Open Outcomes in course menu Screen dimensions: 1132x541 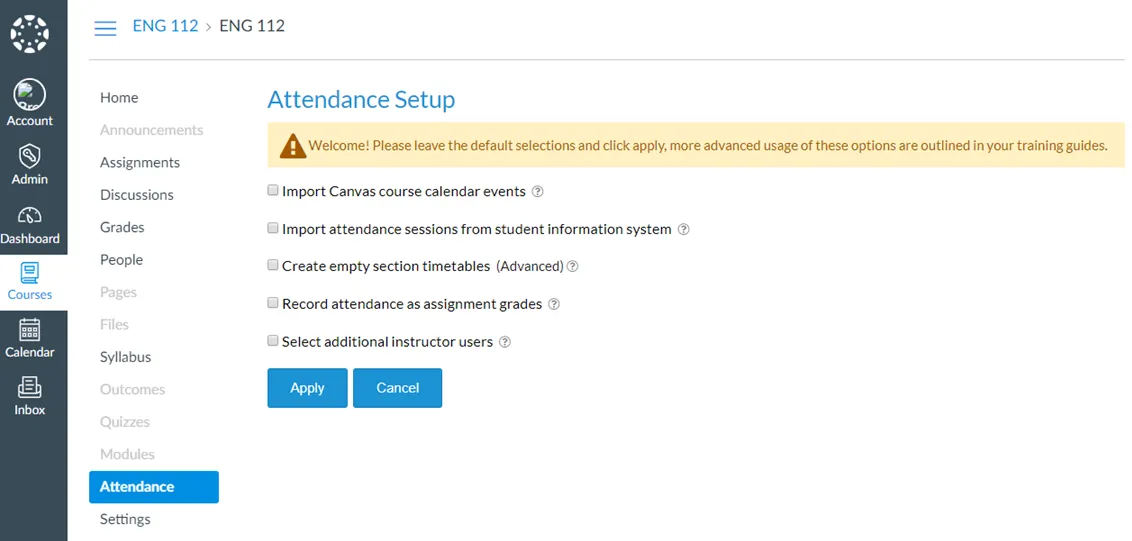(132, 389)
